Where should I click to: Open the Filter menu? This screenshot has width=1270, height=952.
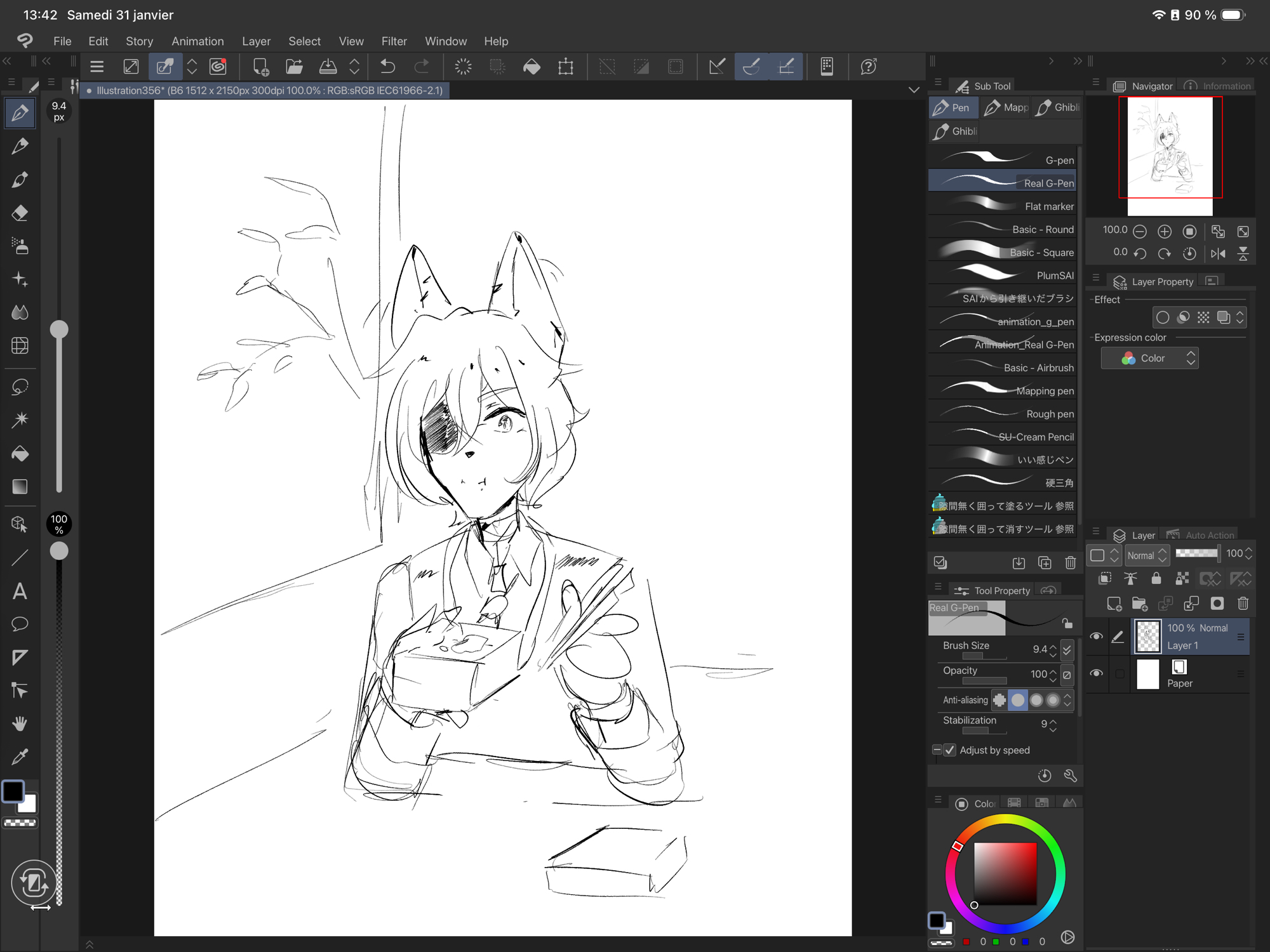(394, 41)
